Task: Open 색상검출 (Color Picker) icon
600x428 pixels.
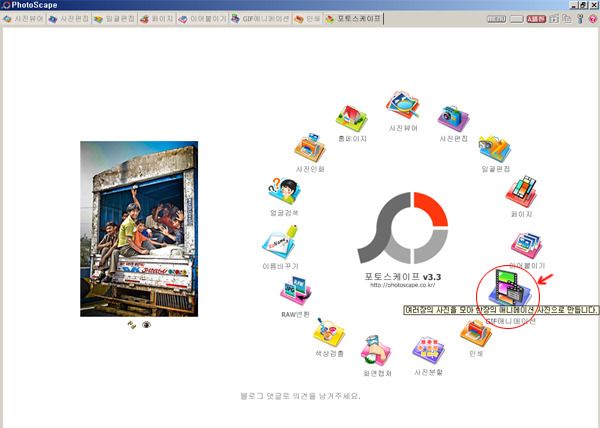Action: (329, 332)
